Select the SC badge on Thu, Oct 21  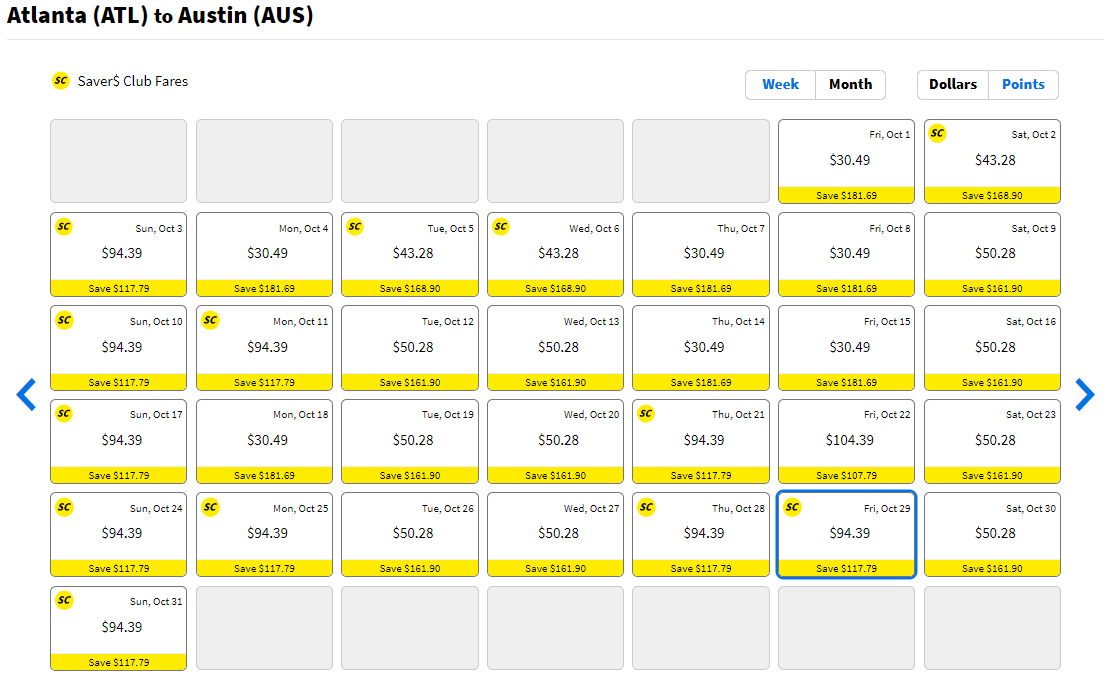tap(646, 413)
